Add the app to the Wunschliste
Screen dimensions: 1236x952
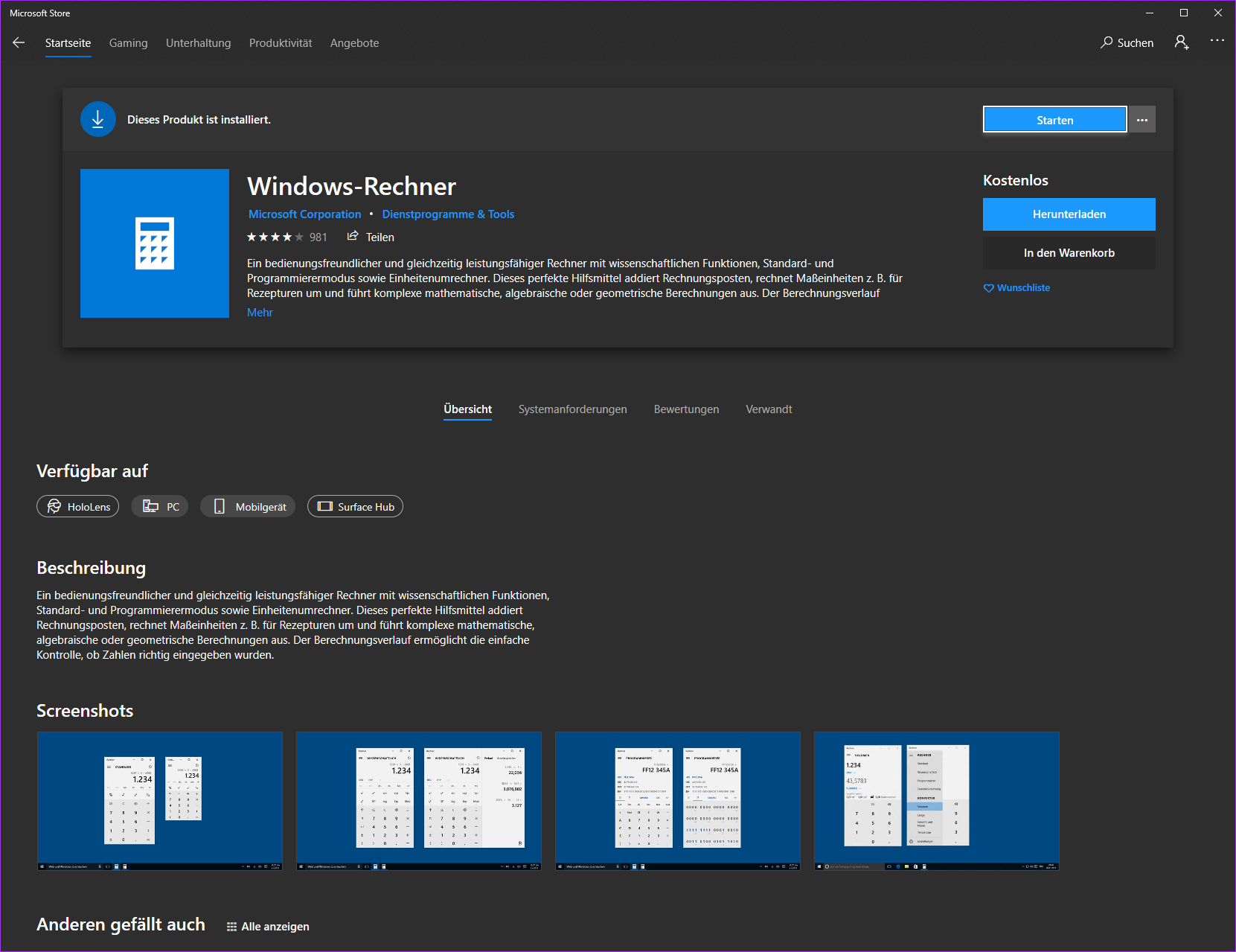pos(1016,288)
